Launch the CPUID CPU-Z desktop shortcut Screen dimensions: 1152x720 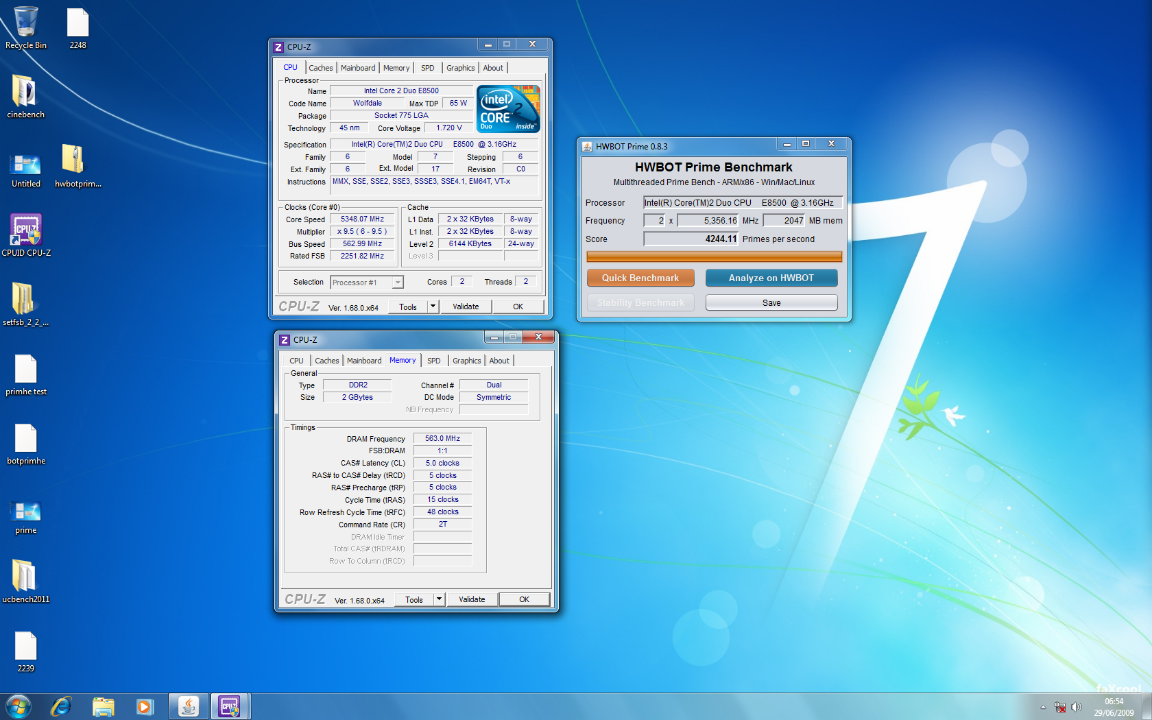(x=26, y=236)
